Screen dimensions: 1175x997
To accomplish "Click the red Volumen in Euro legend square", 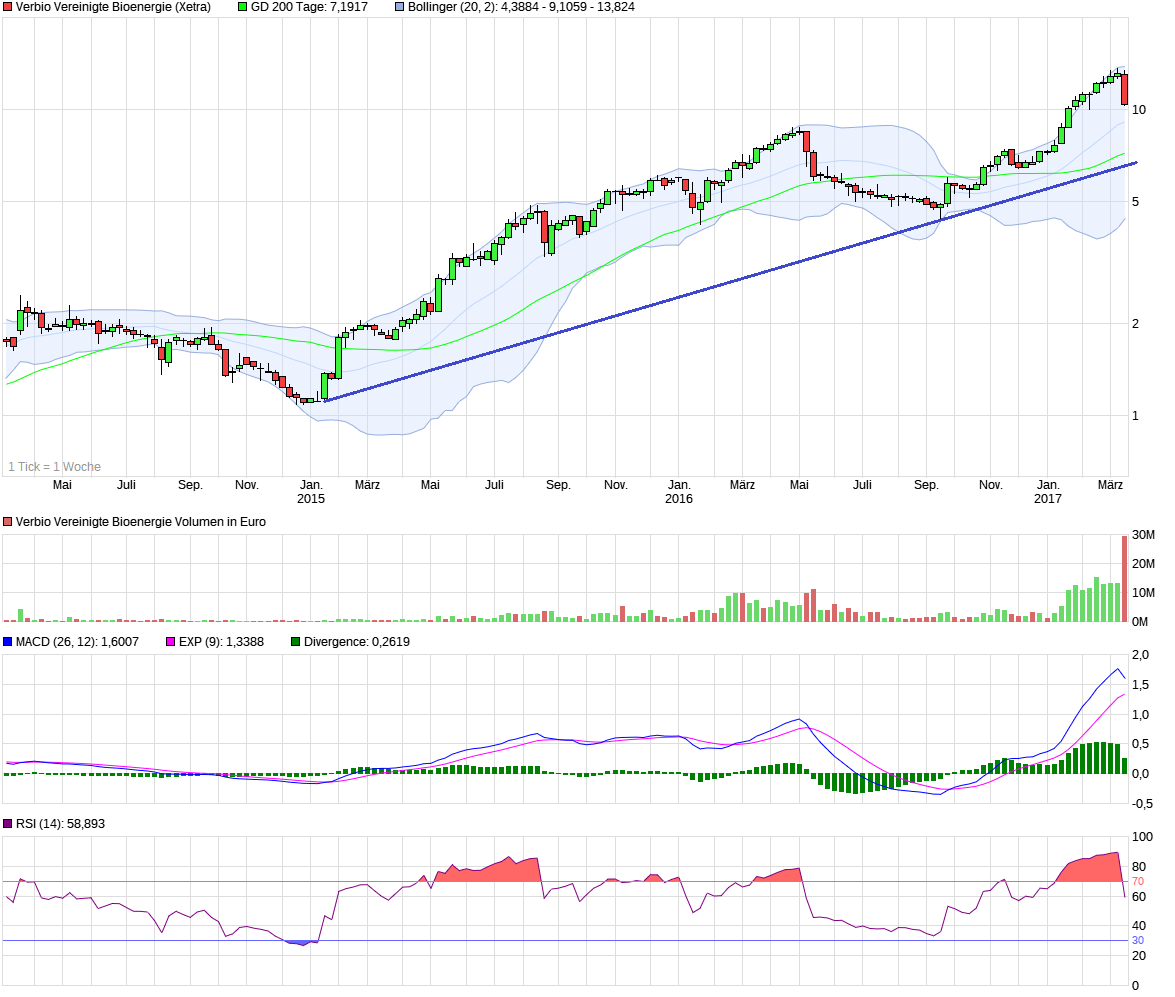I will 7,522.
